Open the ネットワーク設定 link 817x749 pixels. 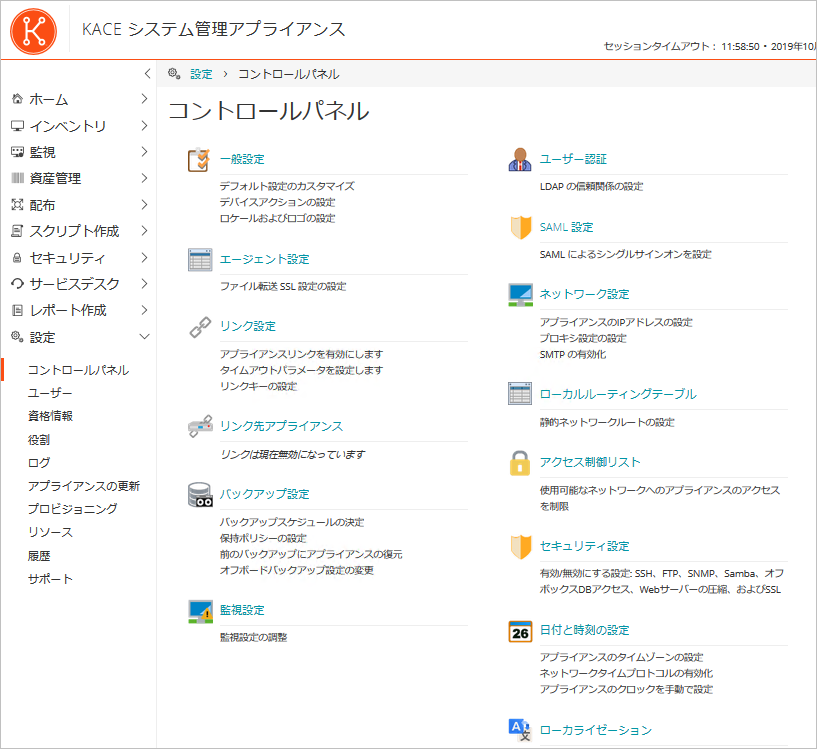tap(584, 294)
